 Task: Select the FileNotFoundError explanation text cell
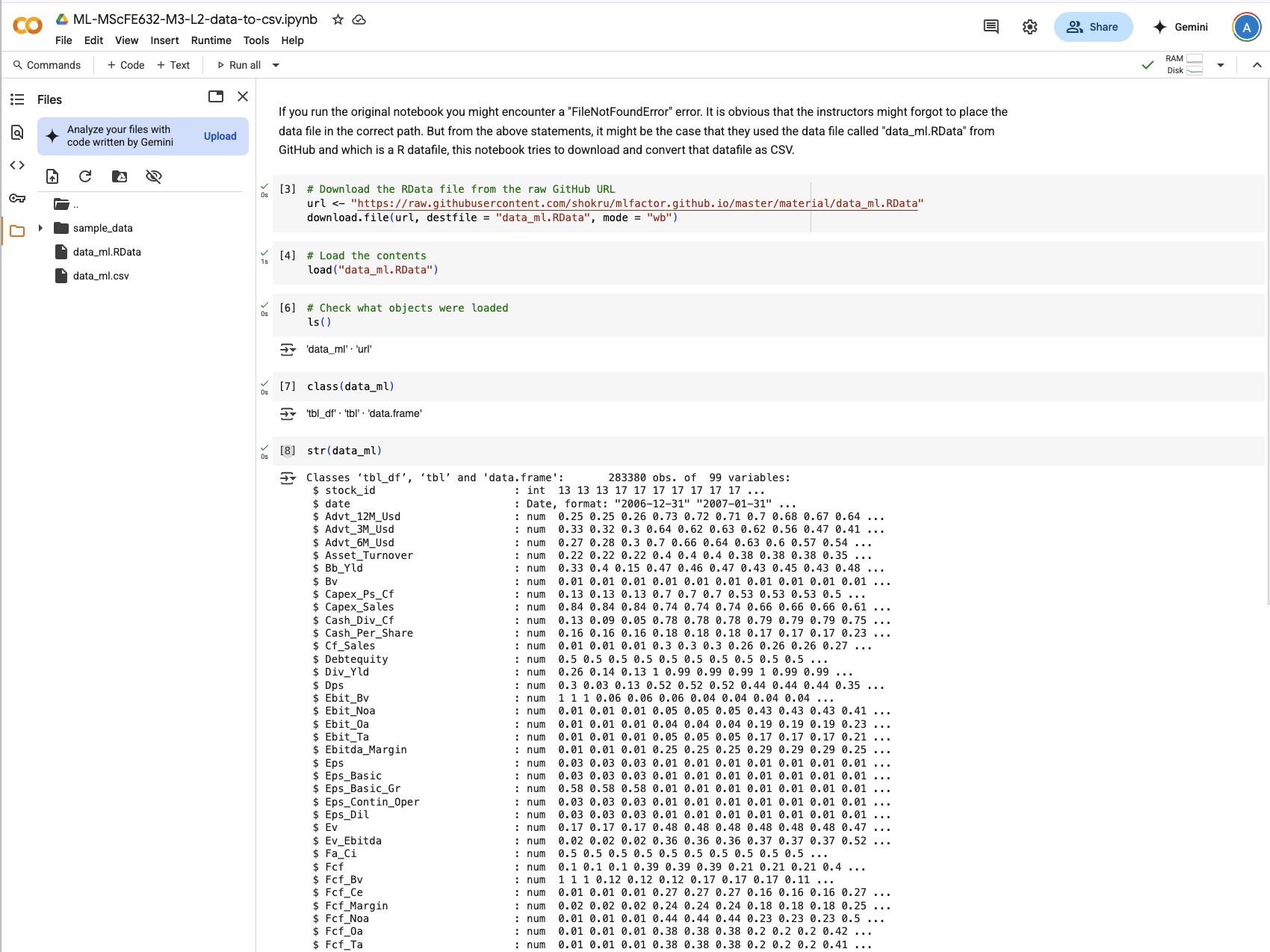coord(643,131)
